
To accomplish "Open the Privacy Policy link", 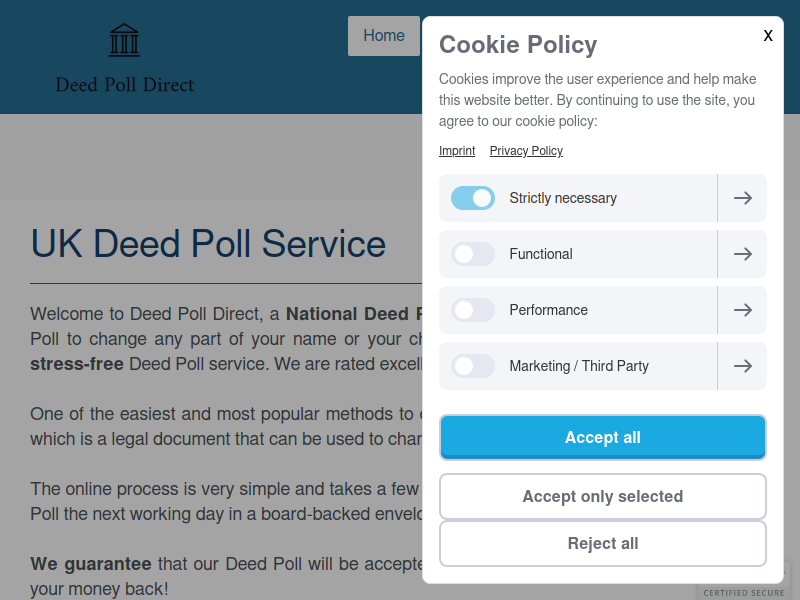I will [x=526, y=151].
